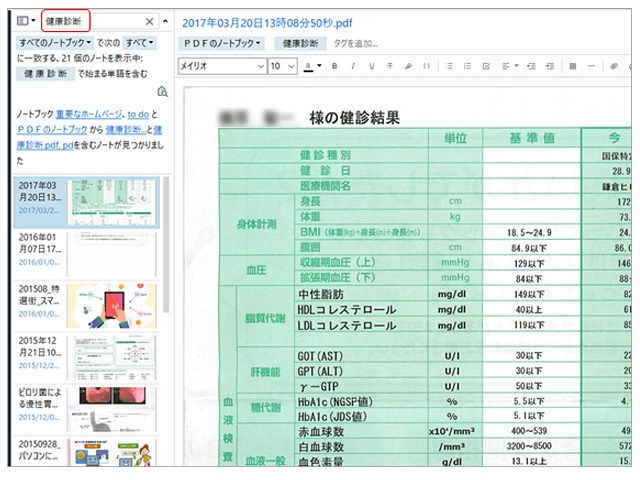Open the PDFのノートブック link in search results
Screen dimensions: 640x480
pos(52,130)
